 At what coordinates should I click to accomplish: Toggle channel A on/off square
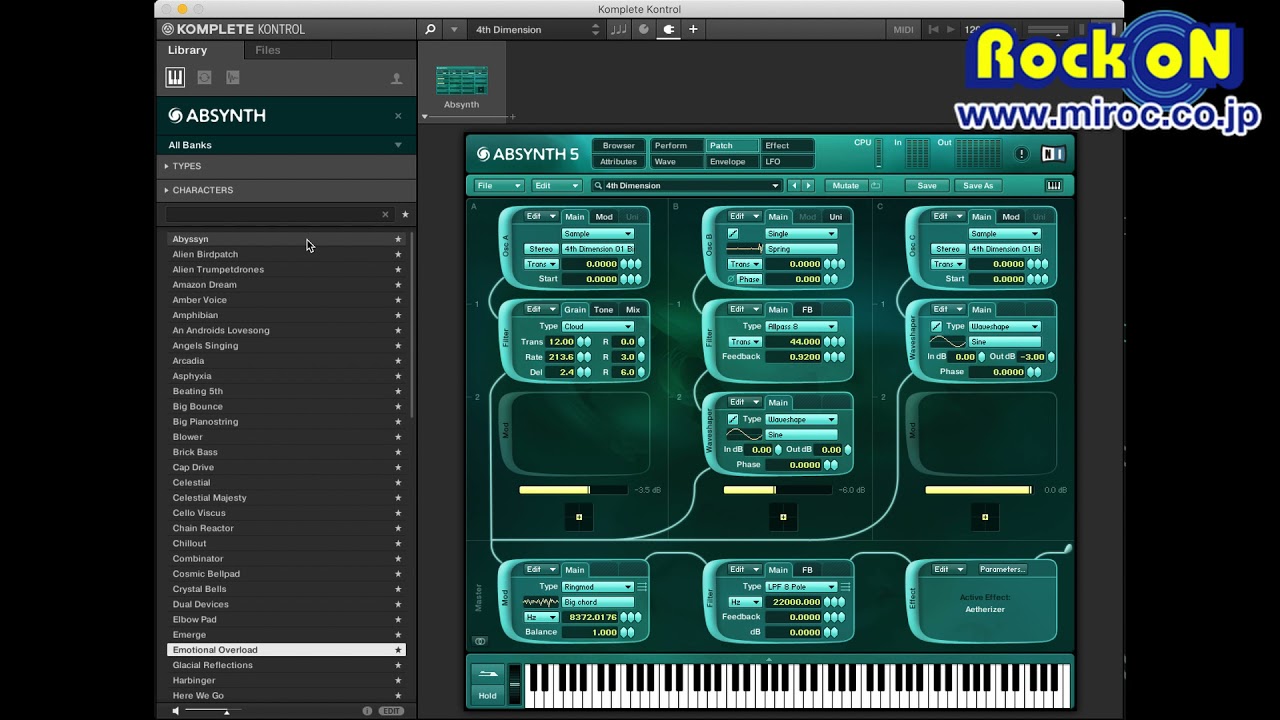[579, 517]
